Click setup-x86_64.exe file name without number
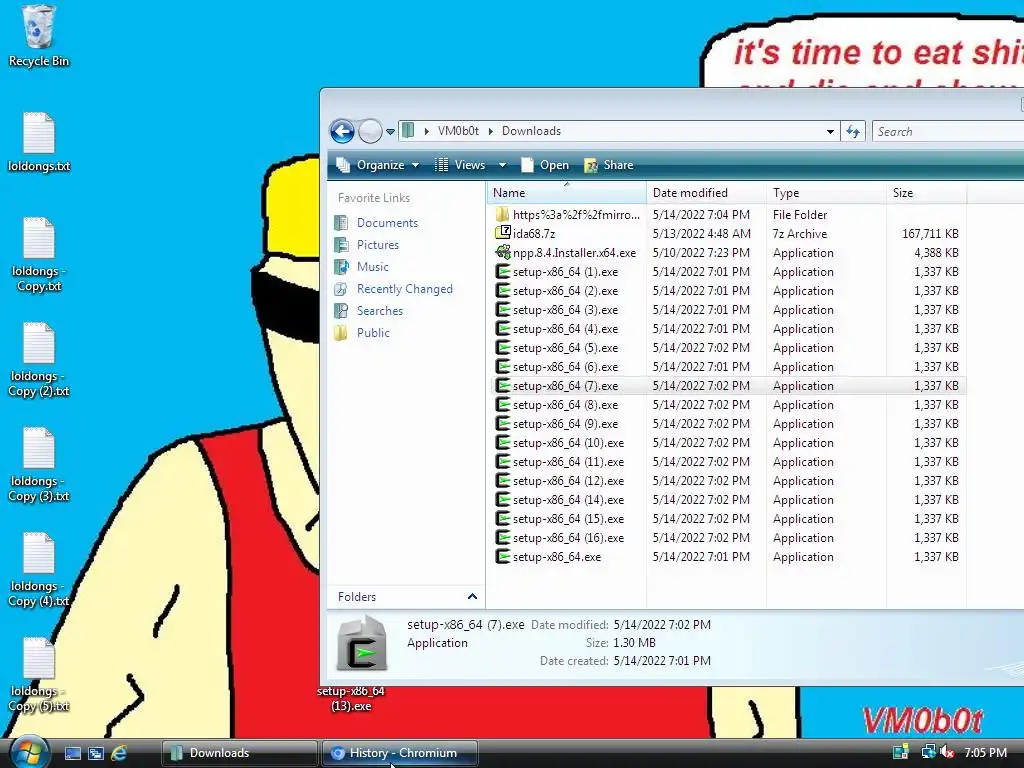The image size is (1024, 768). click(x=557, y=557)
